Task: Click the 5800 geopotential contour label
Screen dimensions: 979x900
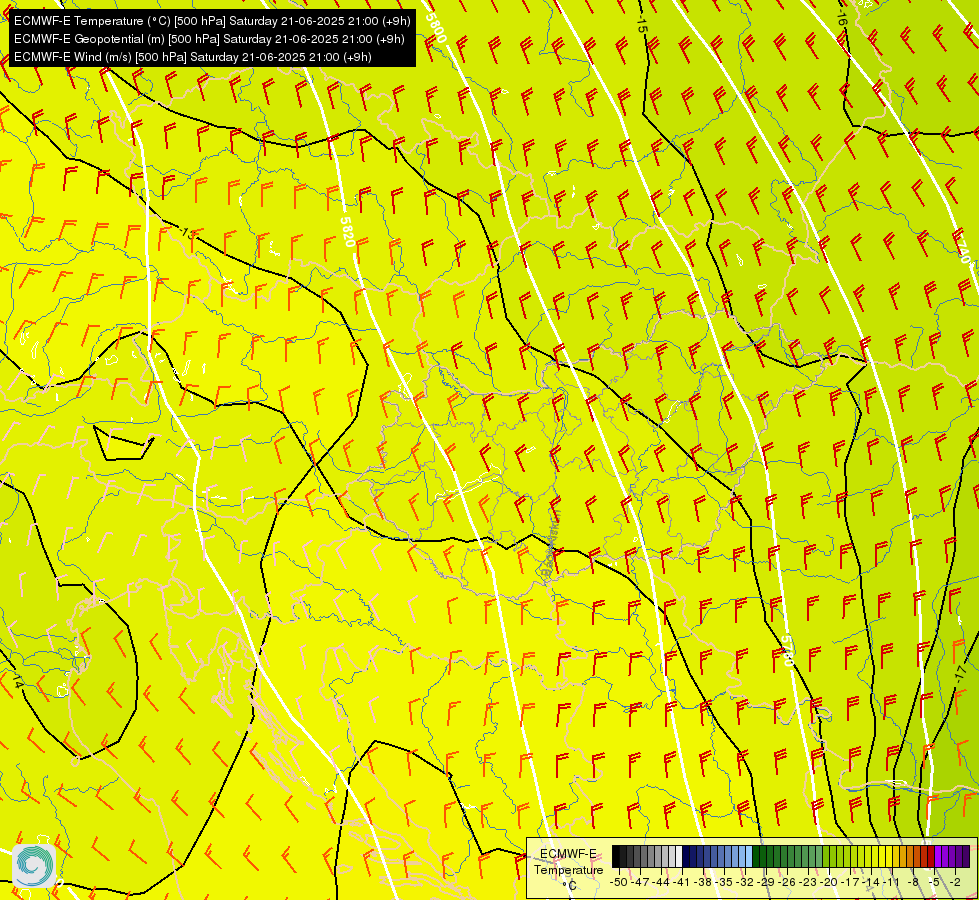Action: [436, 26]
